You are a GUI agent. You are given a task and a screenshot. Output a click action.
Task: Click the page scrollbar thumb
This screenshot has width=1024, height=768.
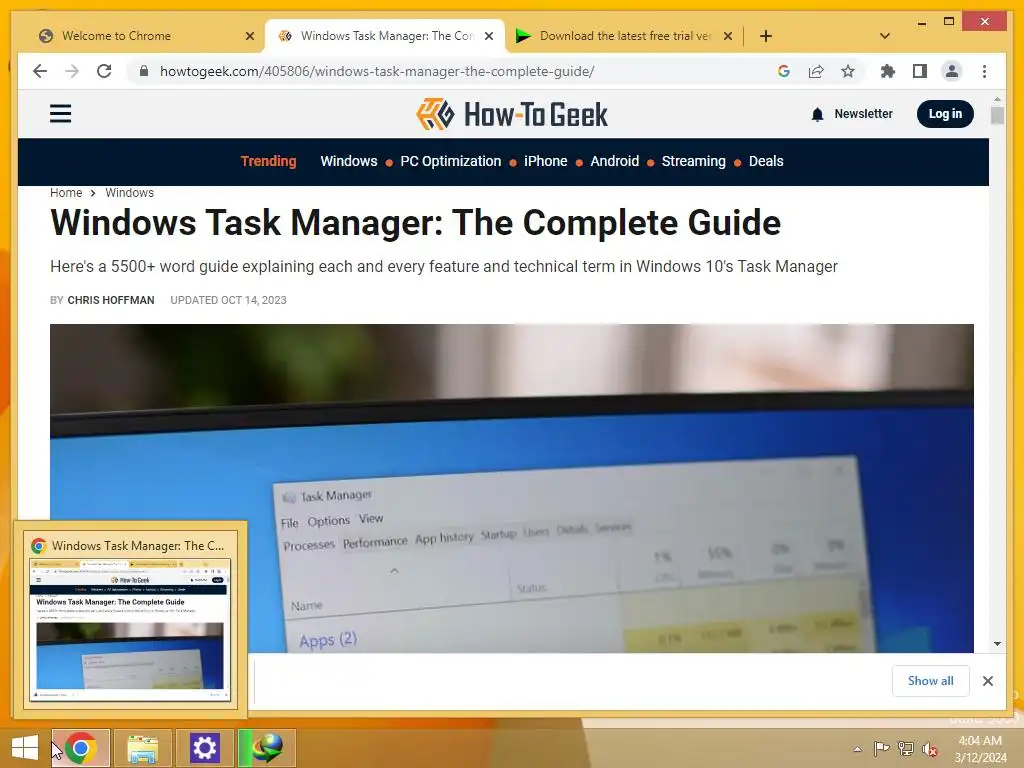point(997,116)
